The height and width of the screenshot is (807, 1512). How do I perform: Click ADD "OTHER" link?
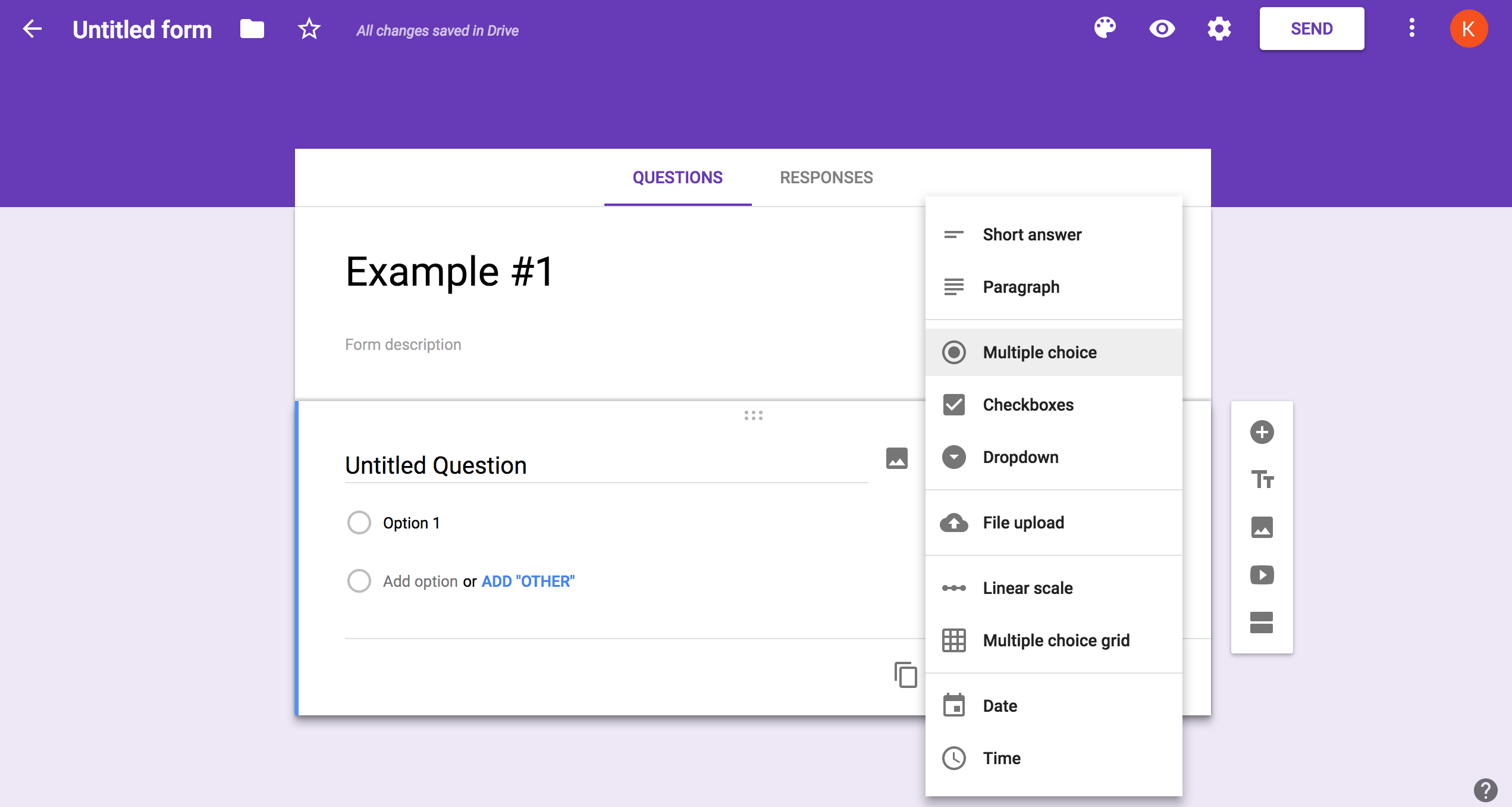point(528,581)
